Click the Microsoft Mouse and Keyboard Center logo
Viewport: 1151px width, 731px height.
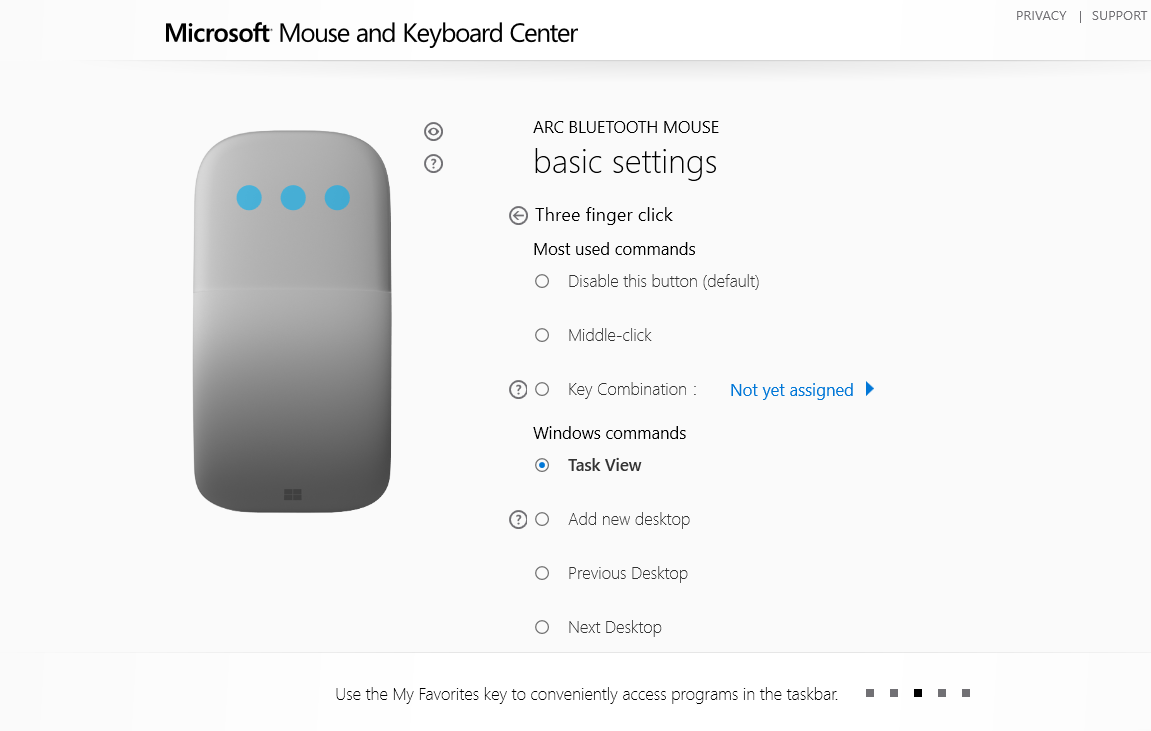(x=370, y=33)
